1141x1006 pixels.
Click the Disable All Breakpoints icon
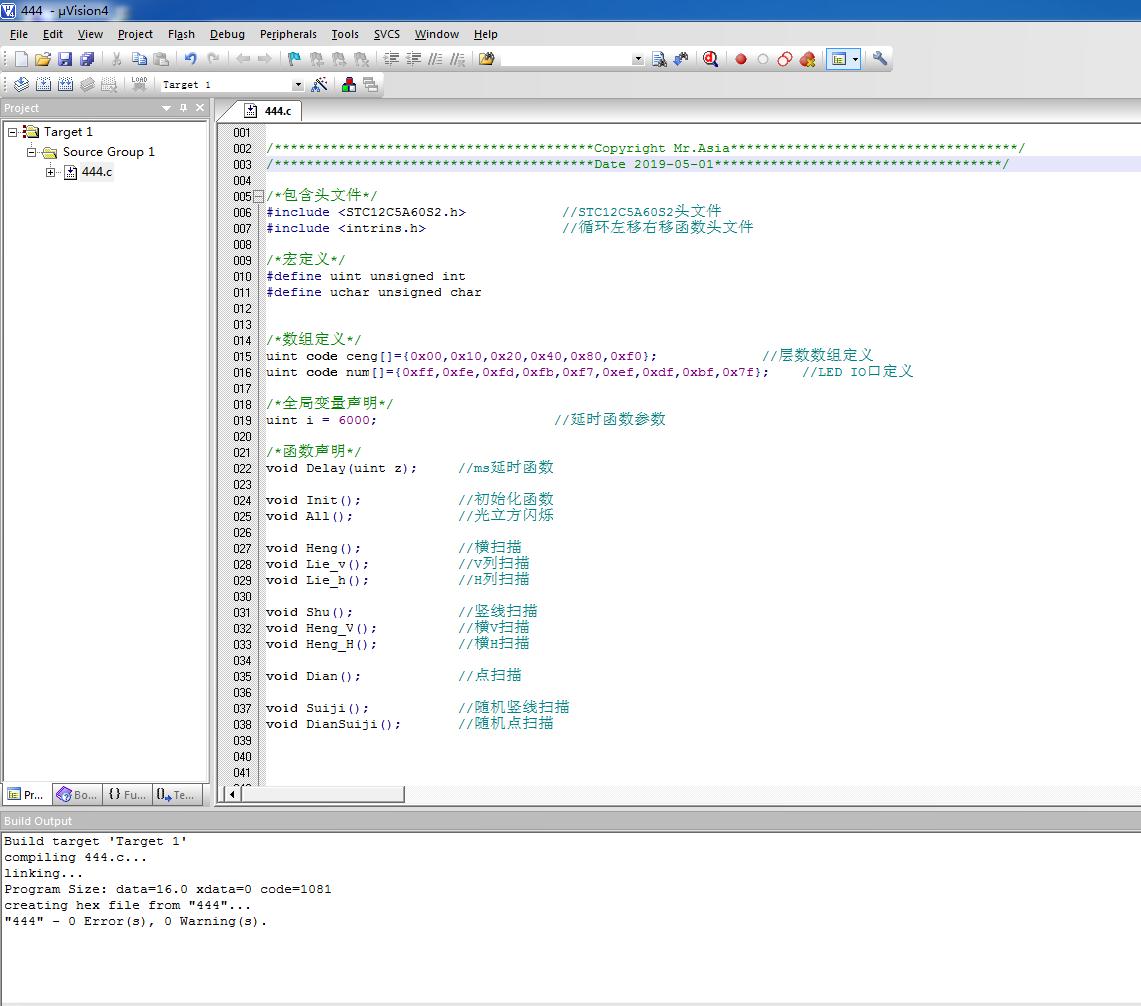785,59
